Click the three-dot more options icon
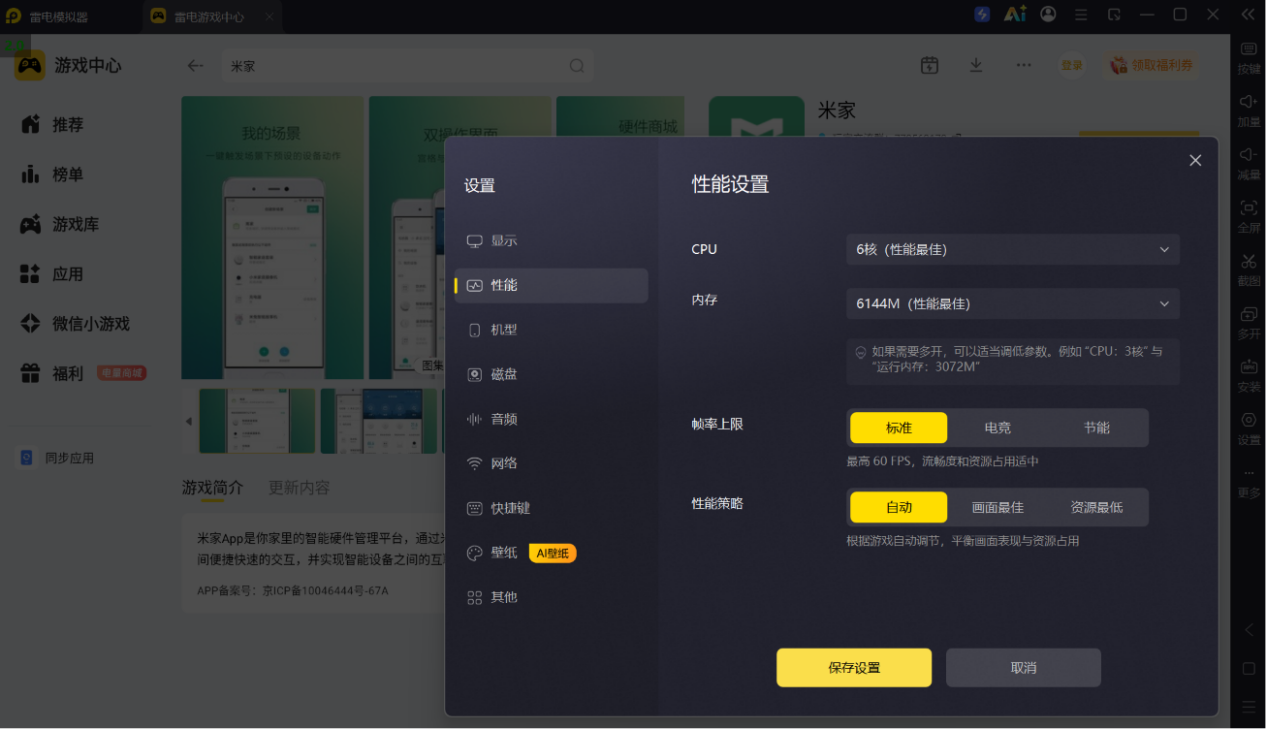 (1023, 65)
